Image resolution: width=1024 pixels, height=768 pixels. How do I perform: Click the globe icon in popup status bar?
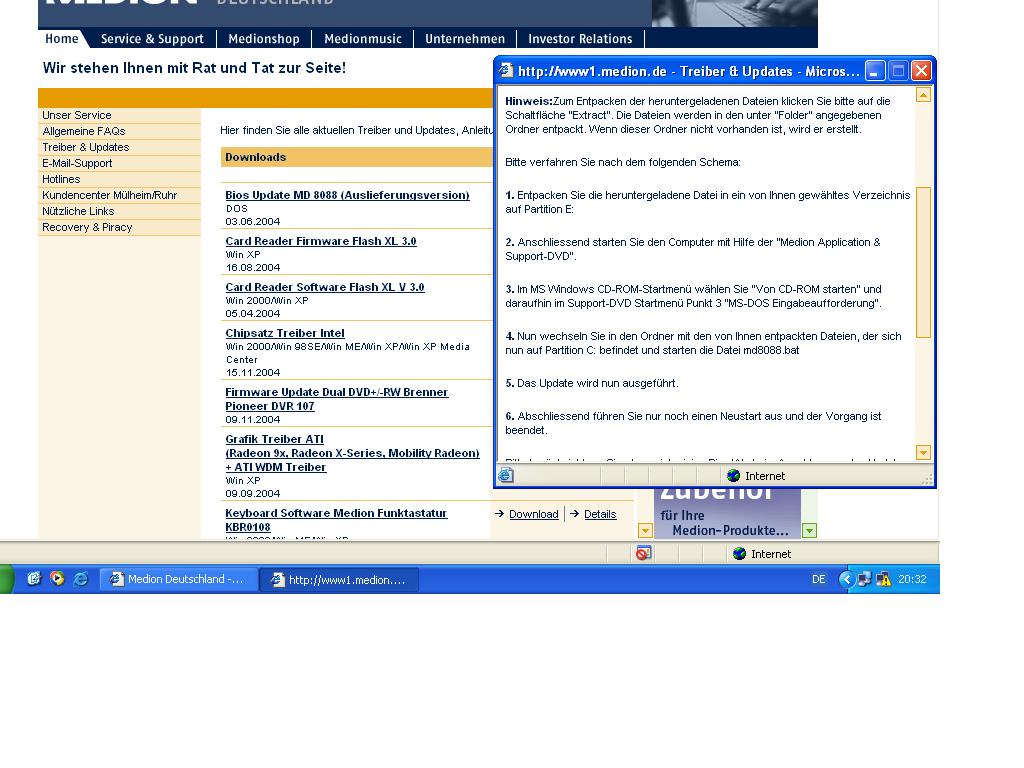click(x=733, y=475)
